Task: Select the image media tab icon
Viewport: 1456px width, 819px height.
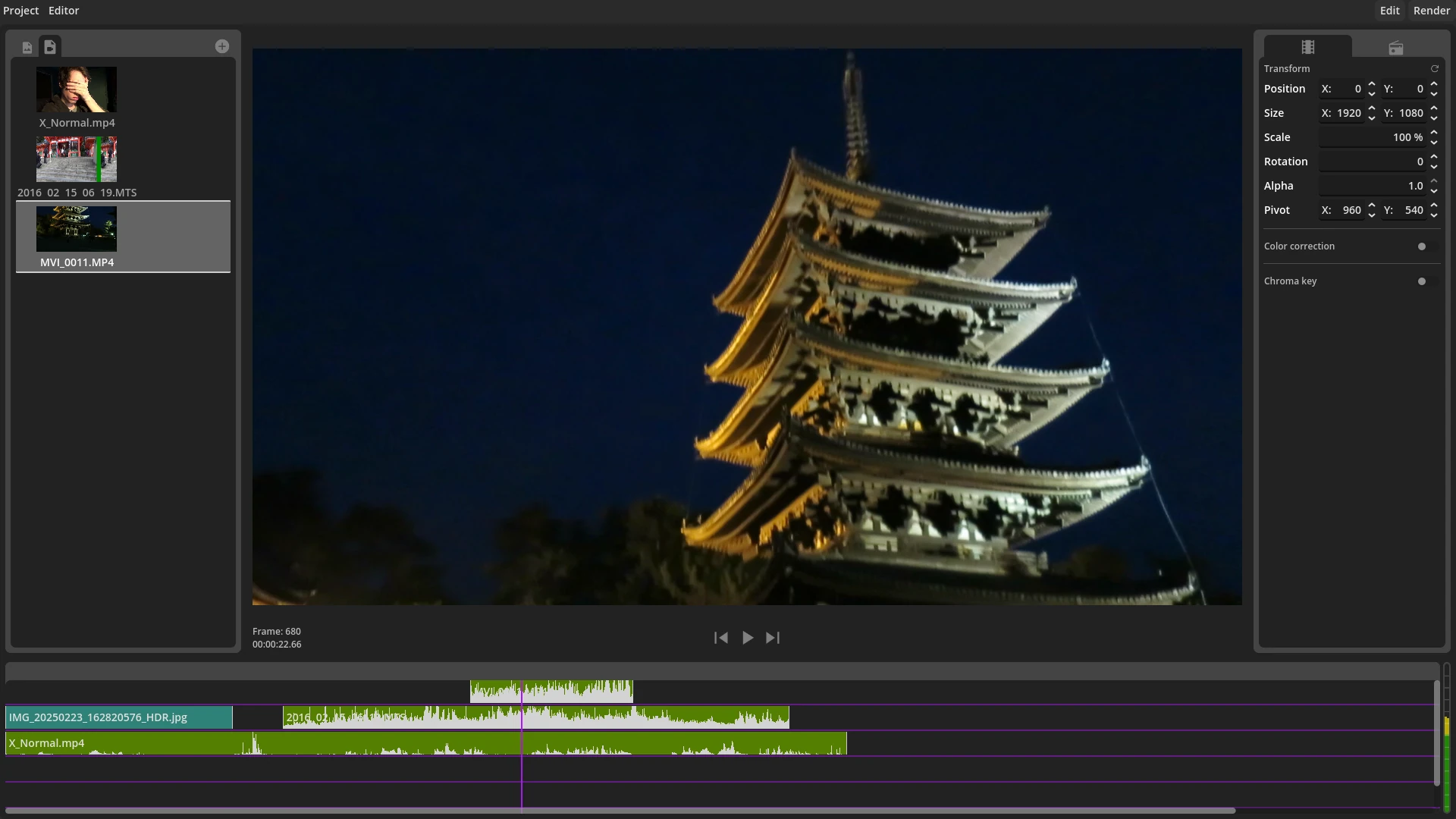Action: [x=27, y=47]
